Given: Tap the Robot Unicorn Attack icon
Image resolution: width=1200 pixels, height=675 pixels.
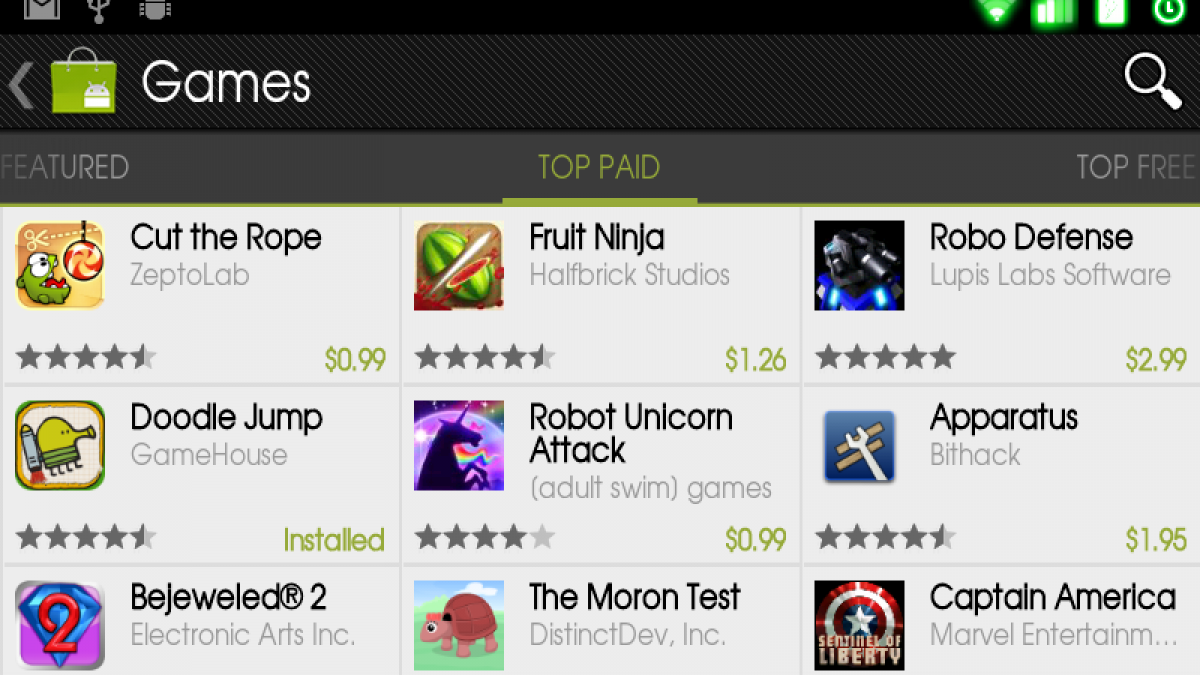Looking at the screenshot, I should point(459,446).
